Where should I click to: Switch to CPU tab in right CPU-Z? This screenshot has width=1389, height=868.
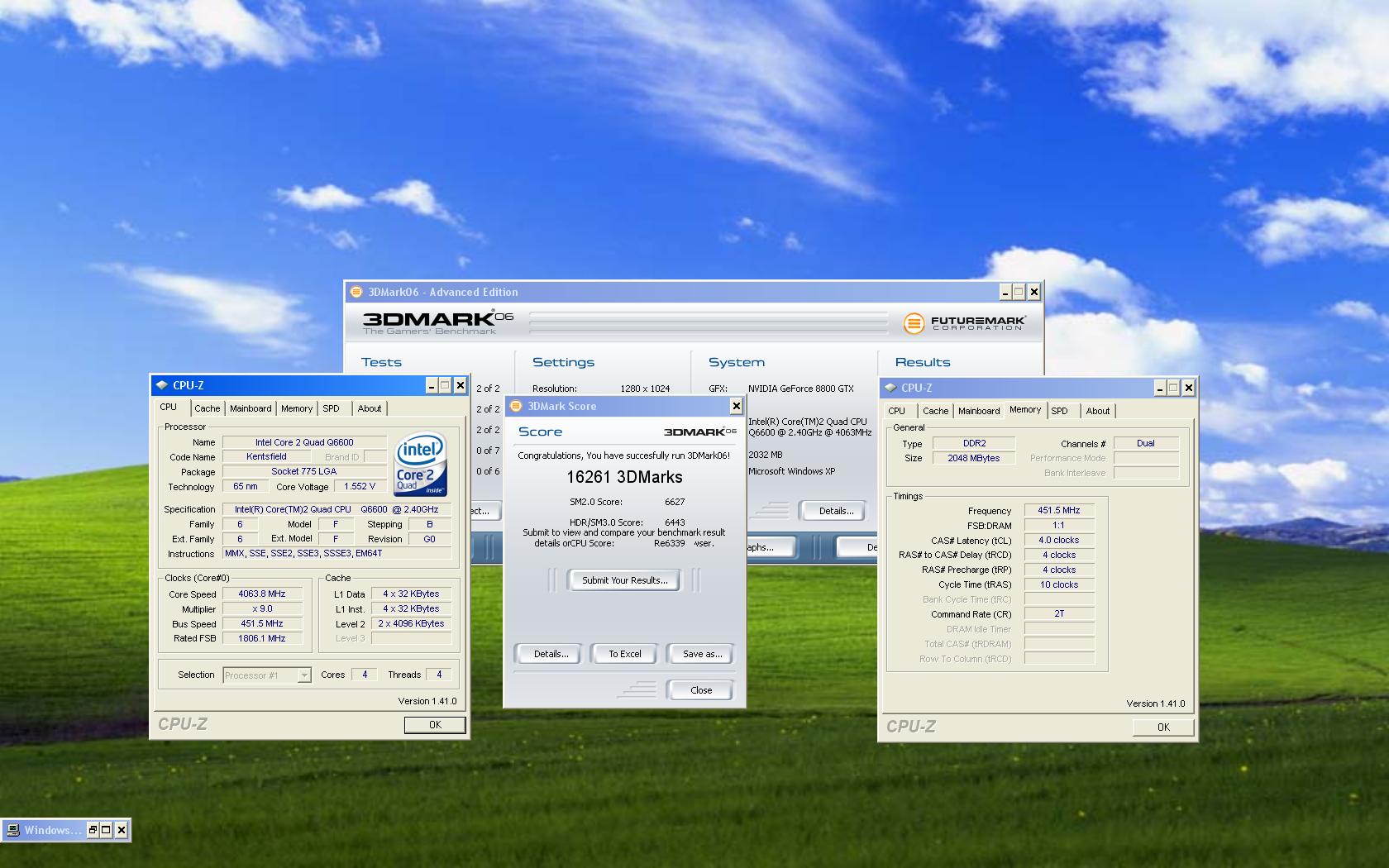(x=897, y=411)
